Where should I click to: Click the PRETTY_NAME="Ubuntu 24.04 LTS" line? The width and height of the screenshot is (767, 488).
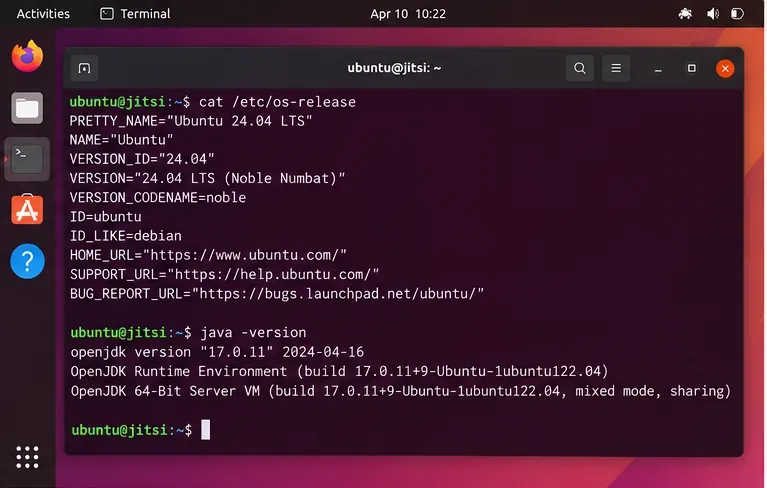click(x=191, y=121)
